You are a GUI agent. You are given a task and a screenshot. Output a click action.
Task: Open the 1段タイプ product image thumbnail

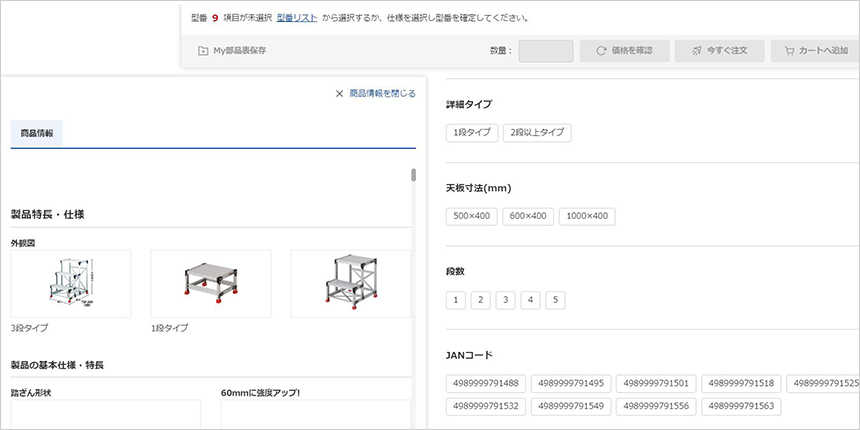(210, 284)
